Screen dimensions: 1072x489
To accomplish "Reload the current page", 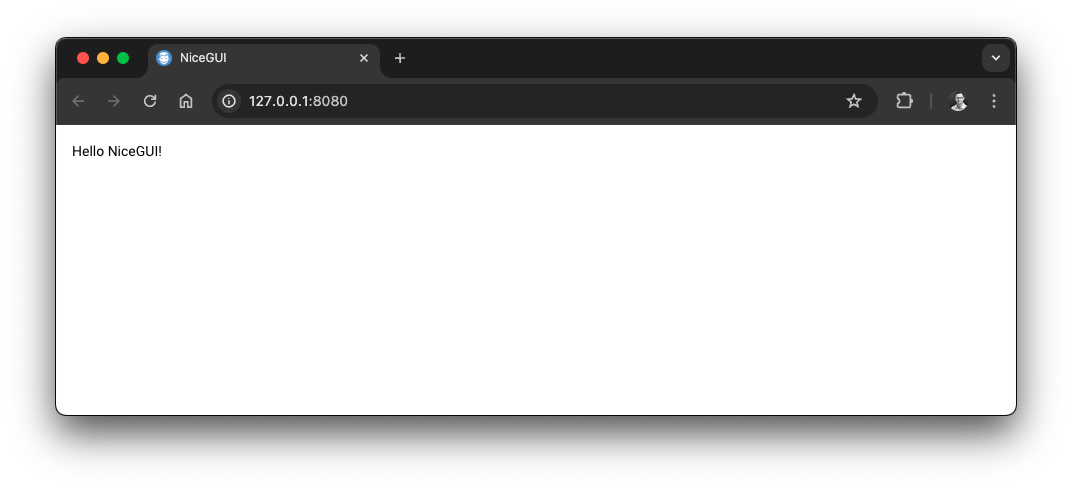I will (x=150, y=101).
